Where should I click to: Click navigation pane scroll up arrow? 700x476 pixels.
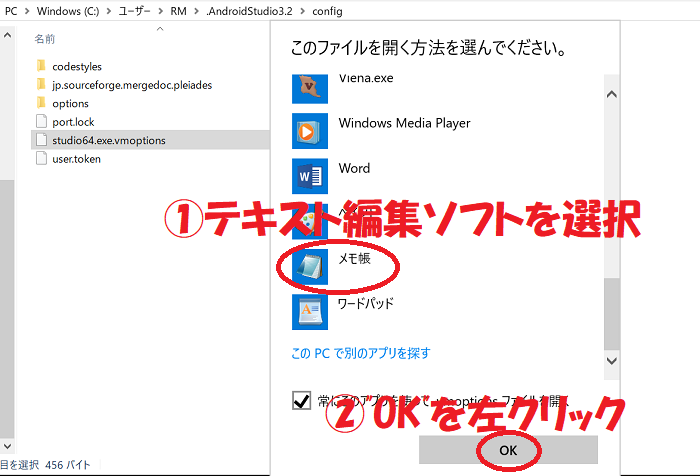pos(7,35)
